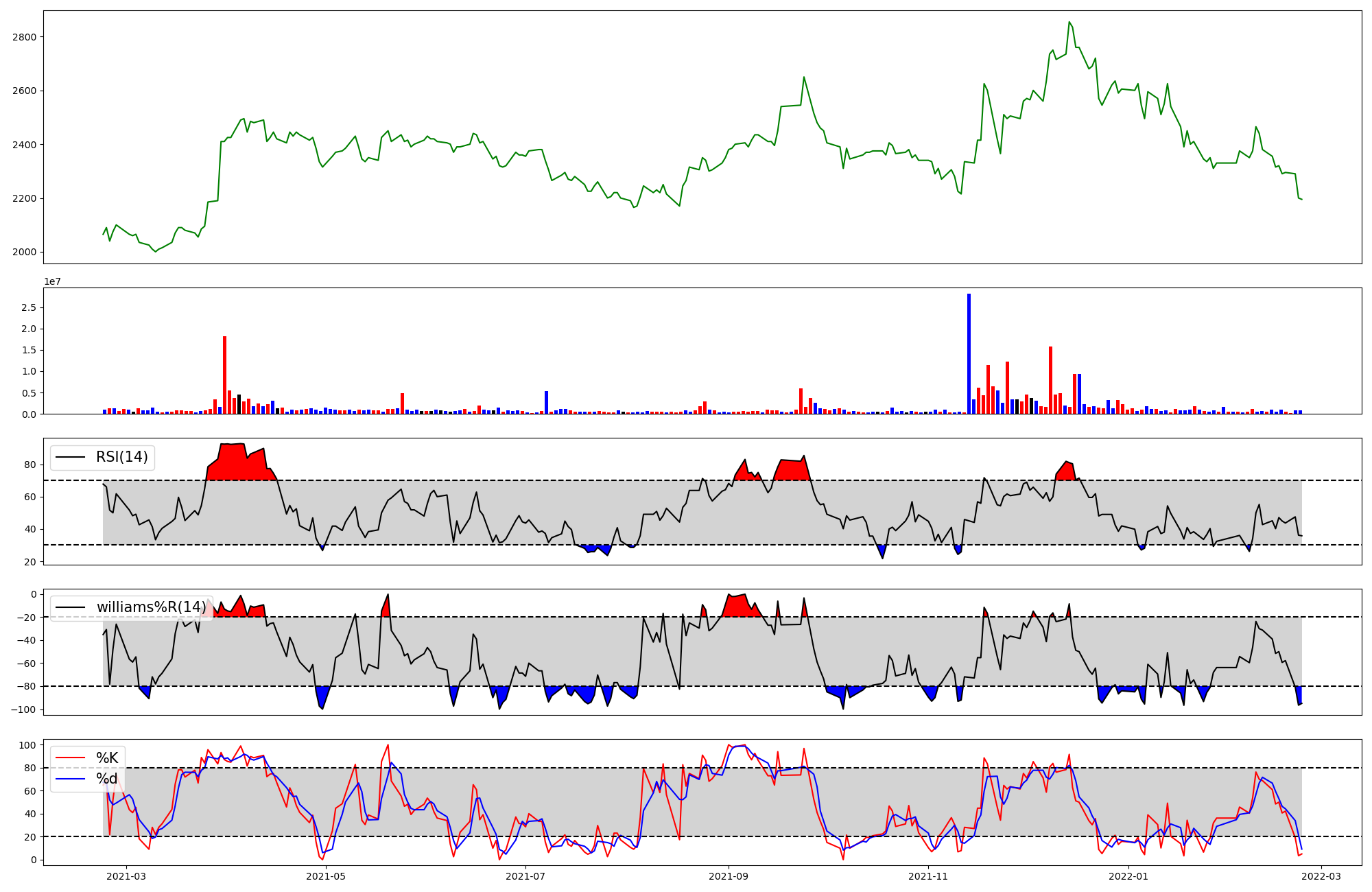Click the 2000 price axis label

25,253
